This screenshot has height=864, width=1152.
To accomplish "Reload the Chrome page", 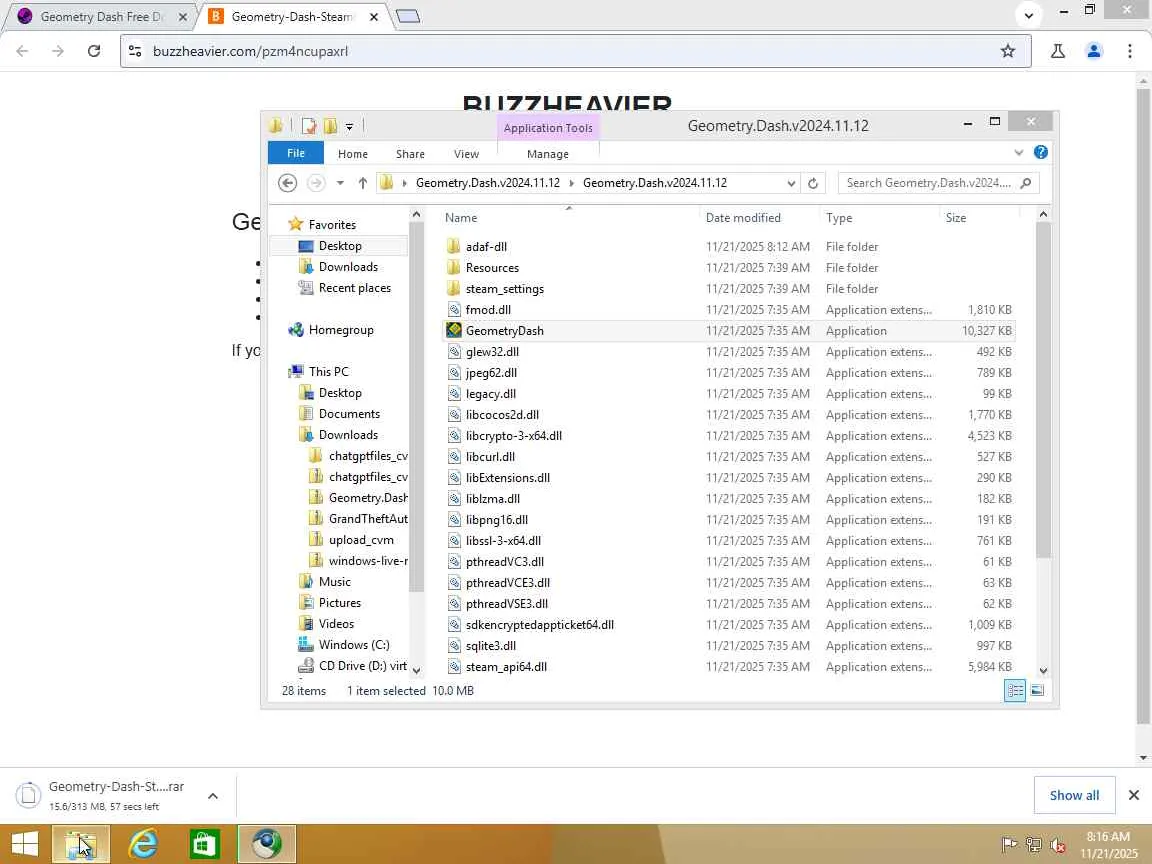I will (x=94, y=51).
